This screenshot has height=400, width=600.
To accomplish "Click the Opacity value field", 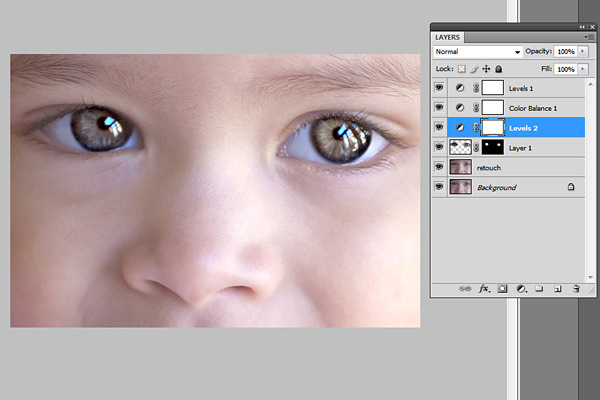I will 566,51.
